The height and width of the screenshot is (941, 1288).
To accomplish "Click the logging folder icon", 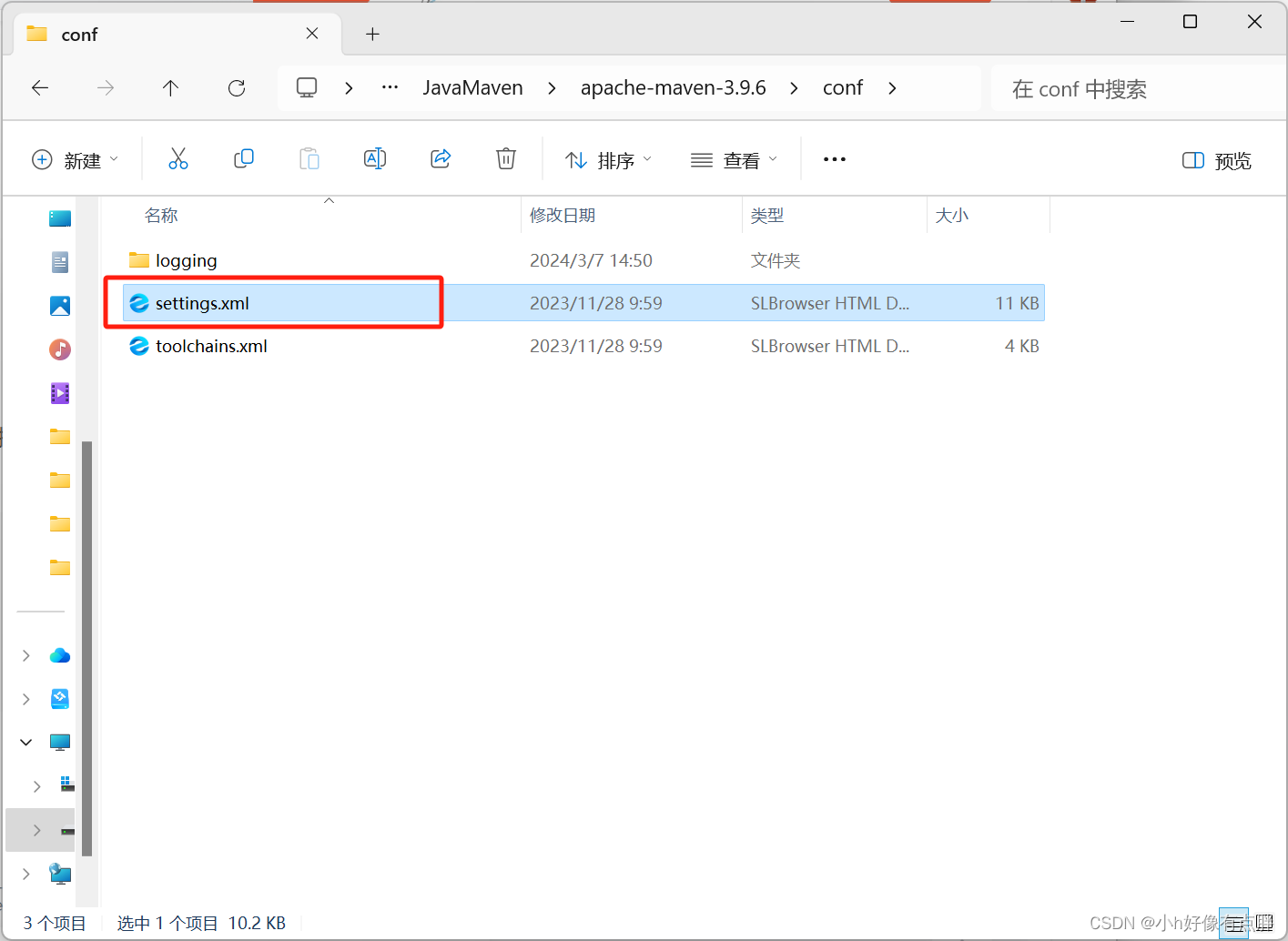I will click(139, 260).
